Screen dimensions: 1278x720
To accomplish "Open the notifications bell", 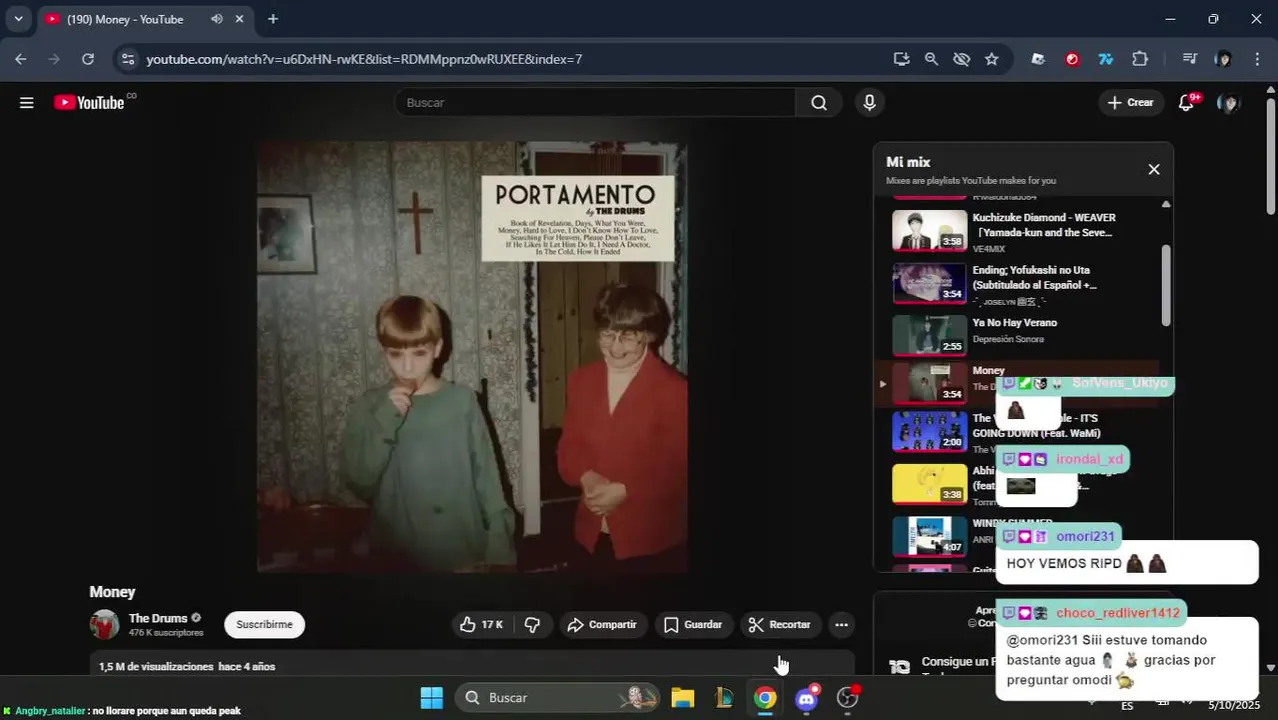I will pos(1187,102).
